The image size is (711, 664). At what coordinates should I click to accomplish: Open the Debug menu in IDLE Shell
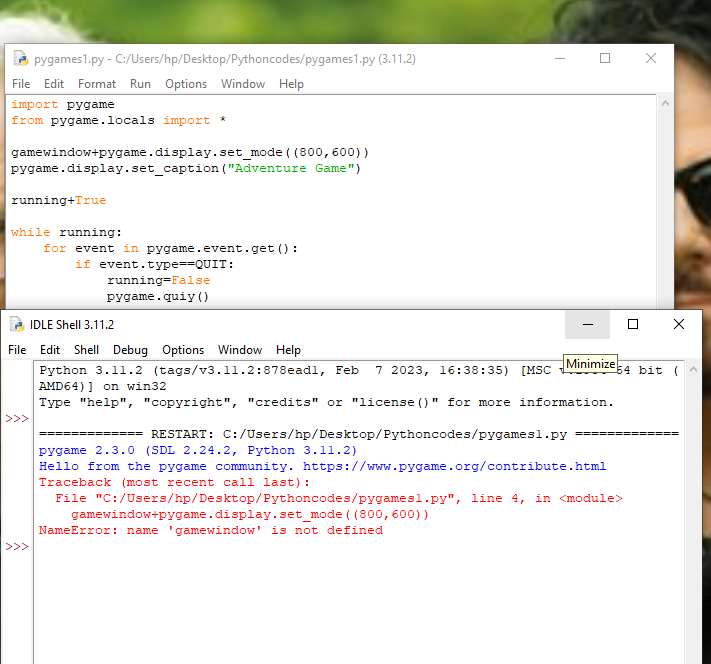click(x=130, y=350)
